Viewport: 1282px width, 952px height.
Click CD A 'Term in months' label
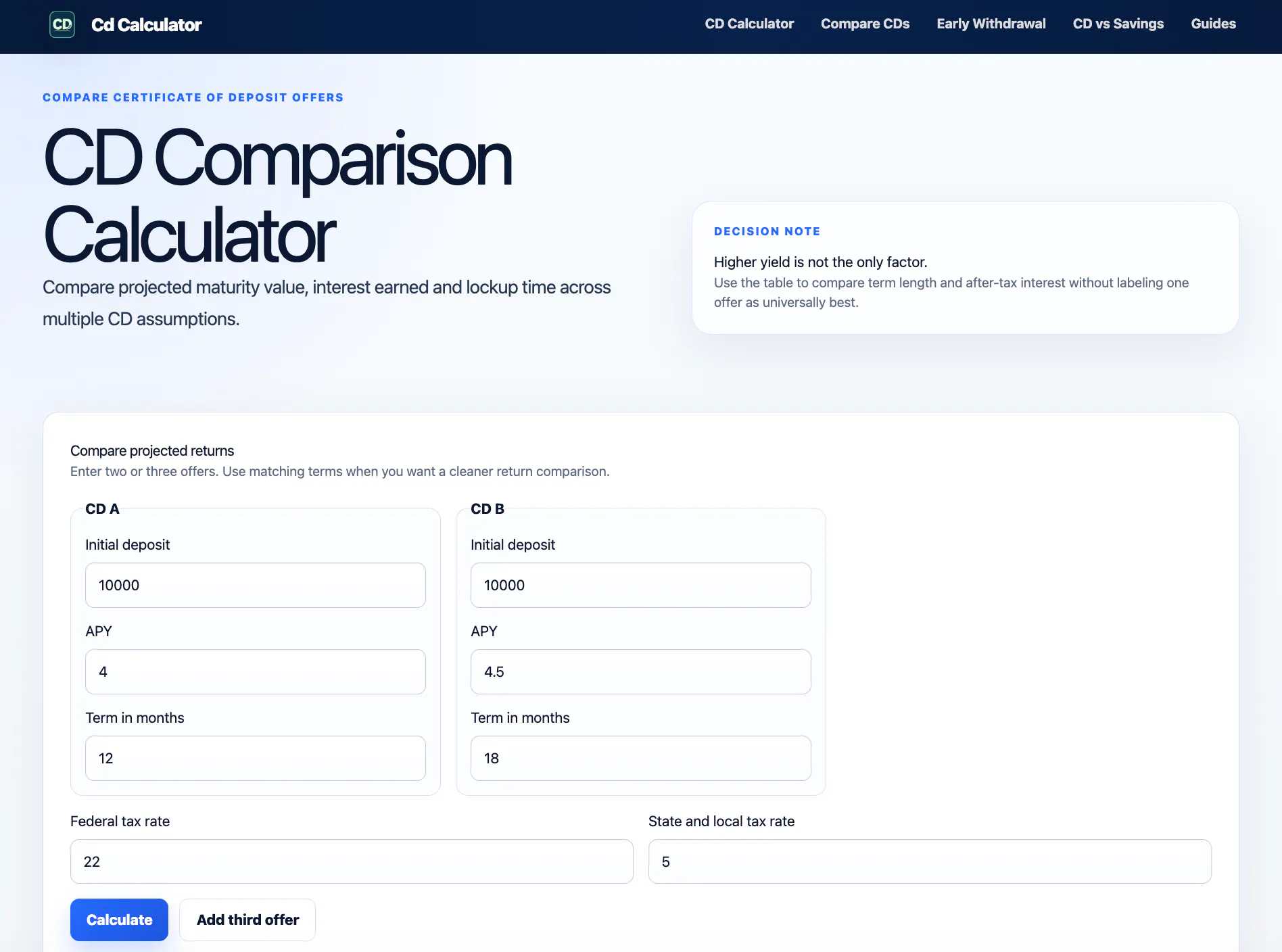[135, 718]
